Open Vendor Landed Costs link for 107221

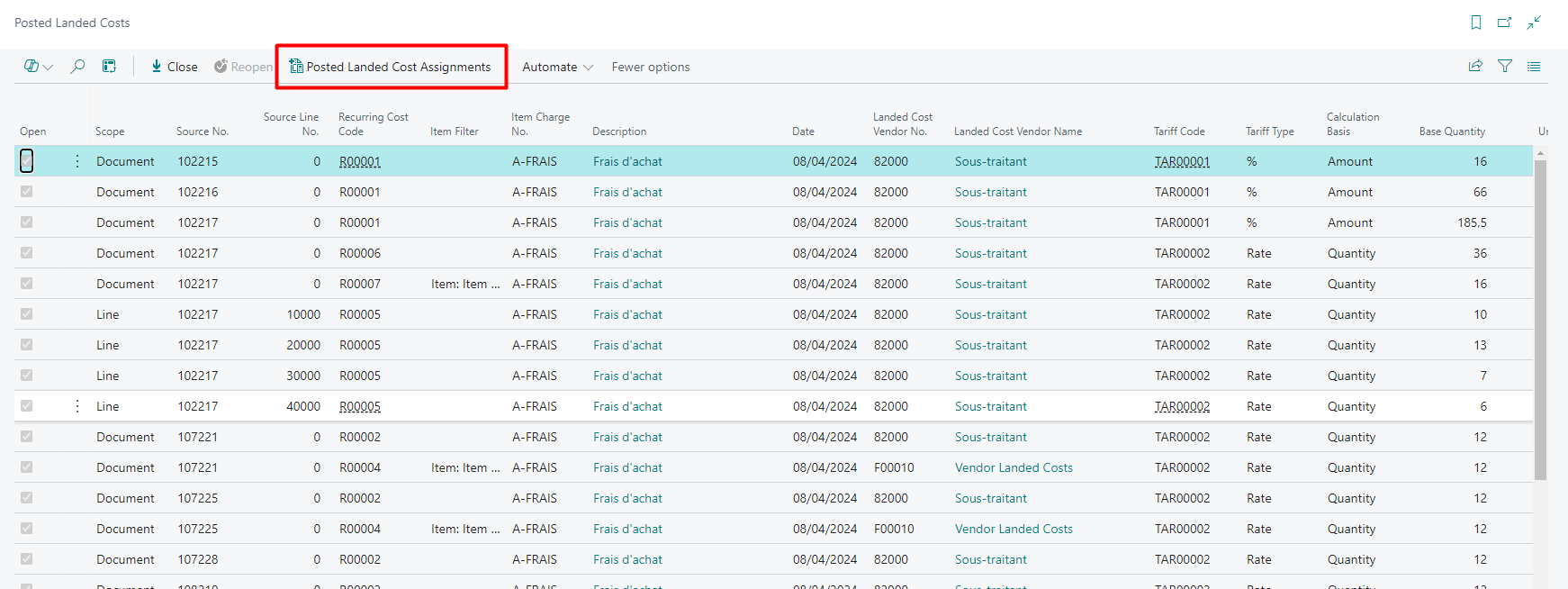(x=1014, y=467)
